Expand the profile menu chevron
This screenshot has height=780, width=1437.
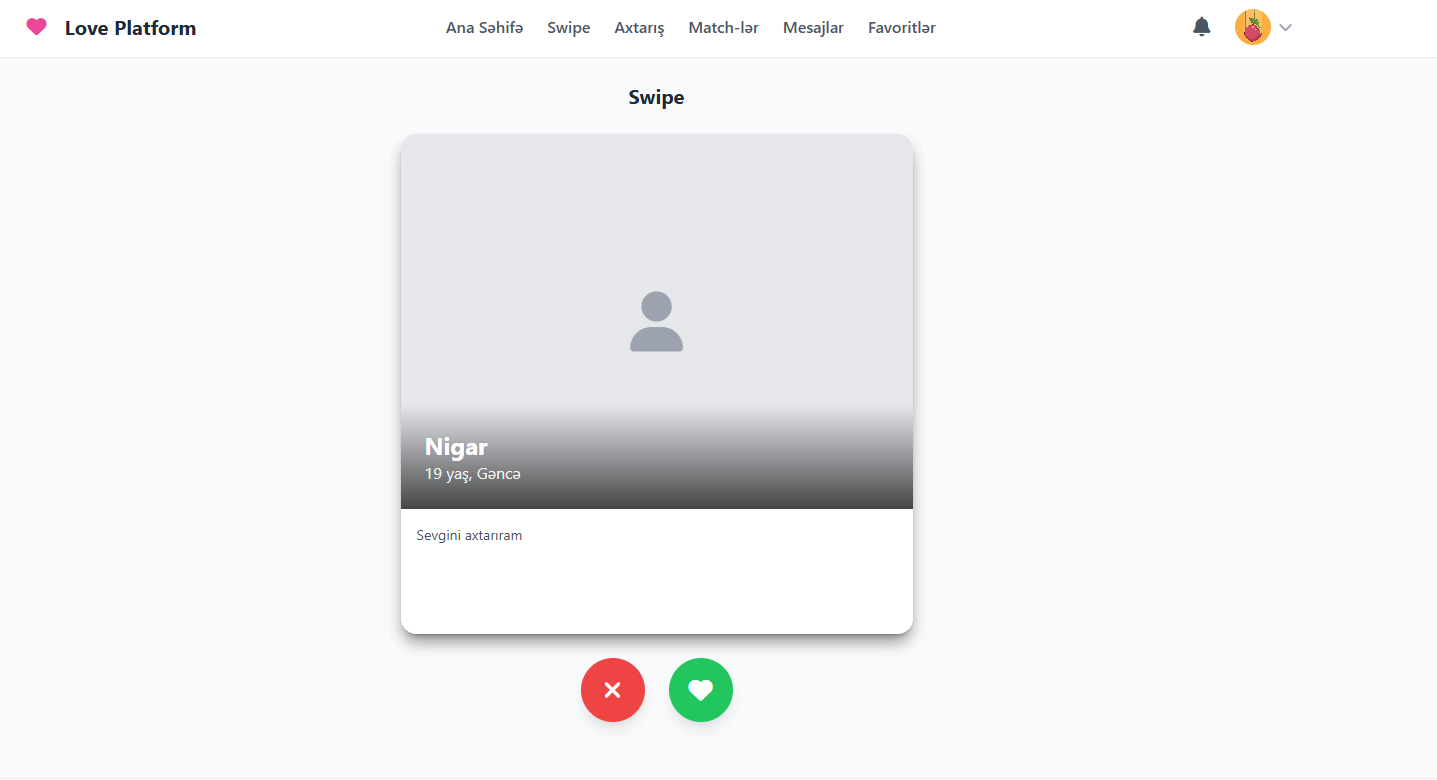pos(1286,28)
